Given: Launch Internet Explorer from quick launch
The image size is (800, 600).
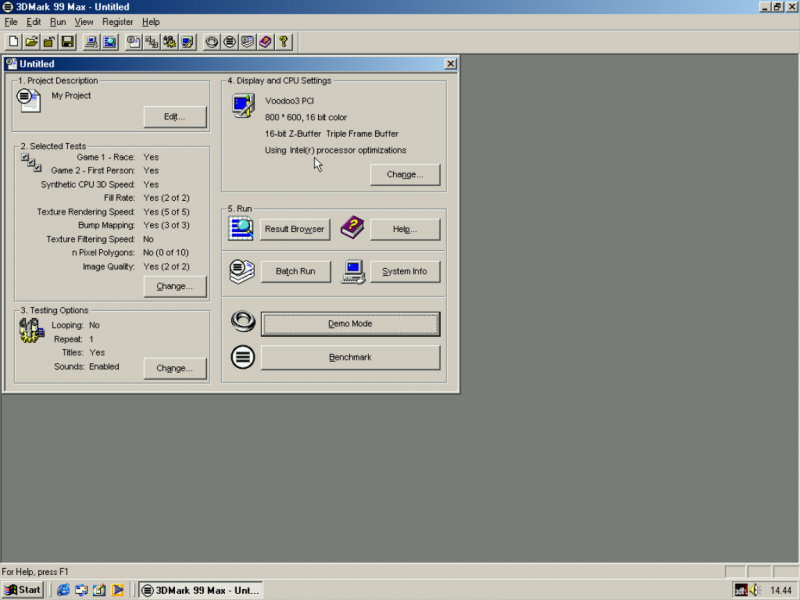Looking at the screenshot, I should click(63, 590).
